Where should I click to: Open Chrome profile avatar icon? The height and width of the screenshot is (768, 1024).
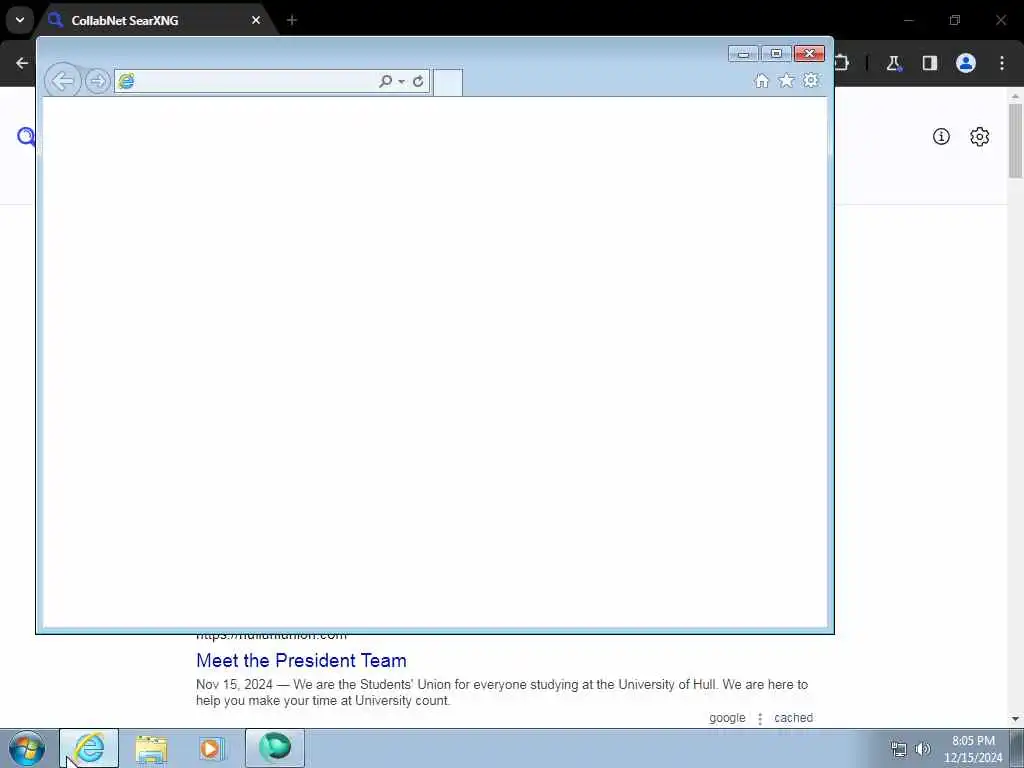click(966, 63)
